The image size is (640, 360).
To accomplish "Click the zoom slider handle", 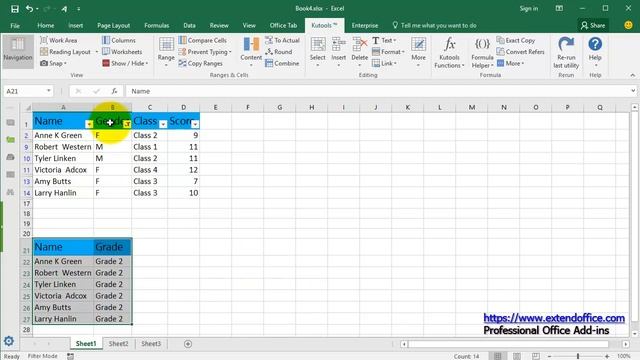I will (x=578, y=356).
